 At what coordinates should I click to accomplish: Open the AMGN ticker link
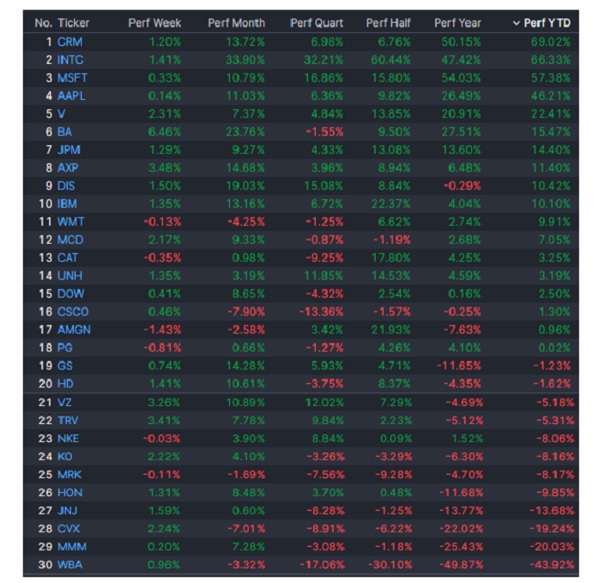[x=74, y=329]
